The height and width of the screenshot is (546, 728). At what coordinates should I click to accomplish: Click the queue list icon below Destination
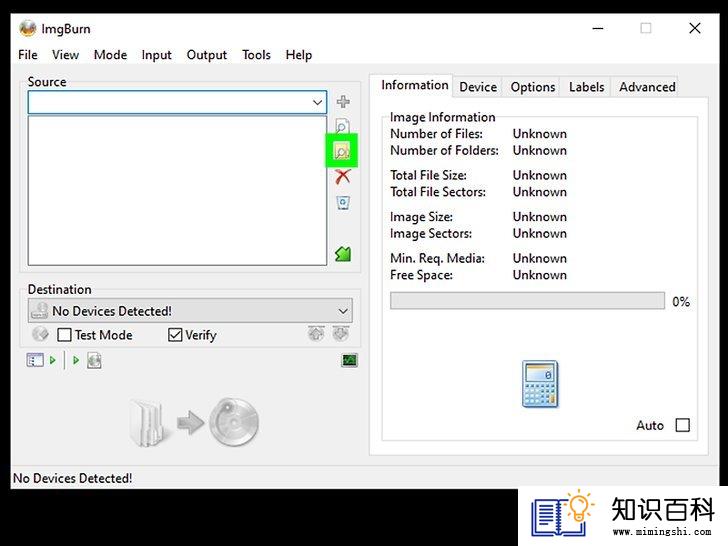(x=35, y=360)
